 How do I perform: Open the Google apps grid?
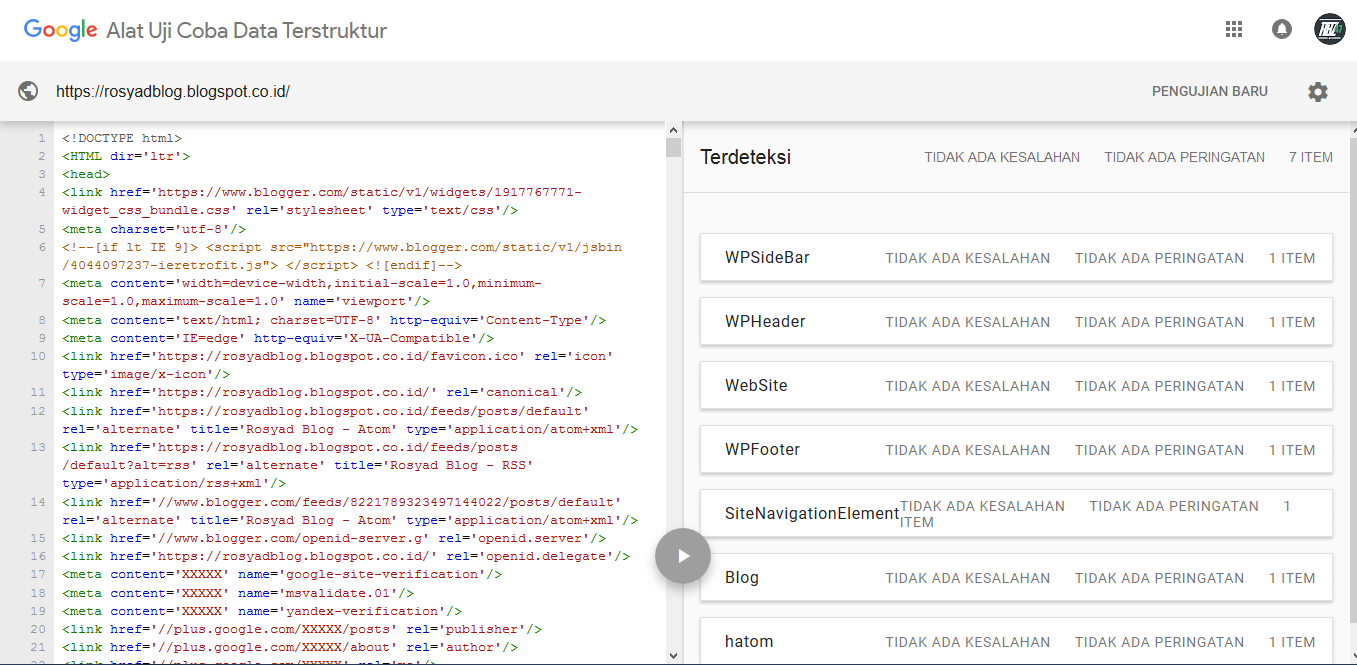[1234, 30]
